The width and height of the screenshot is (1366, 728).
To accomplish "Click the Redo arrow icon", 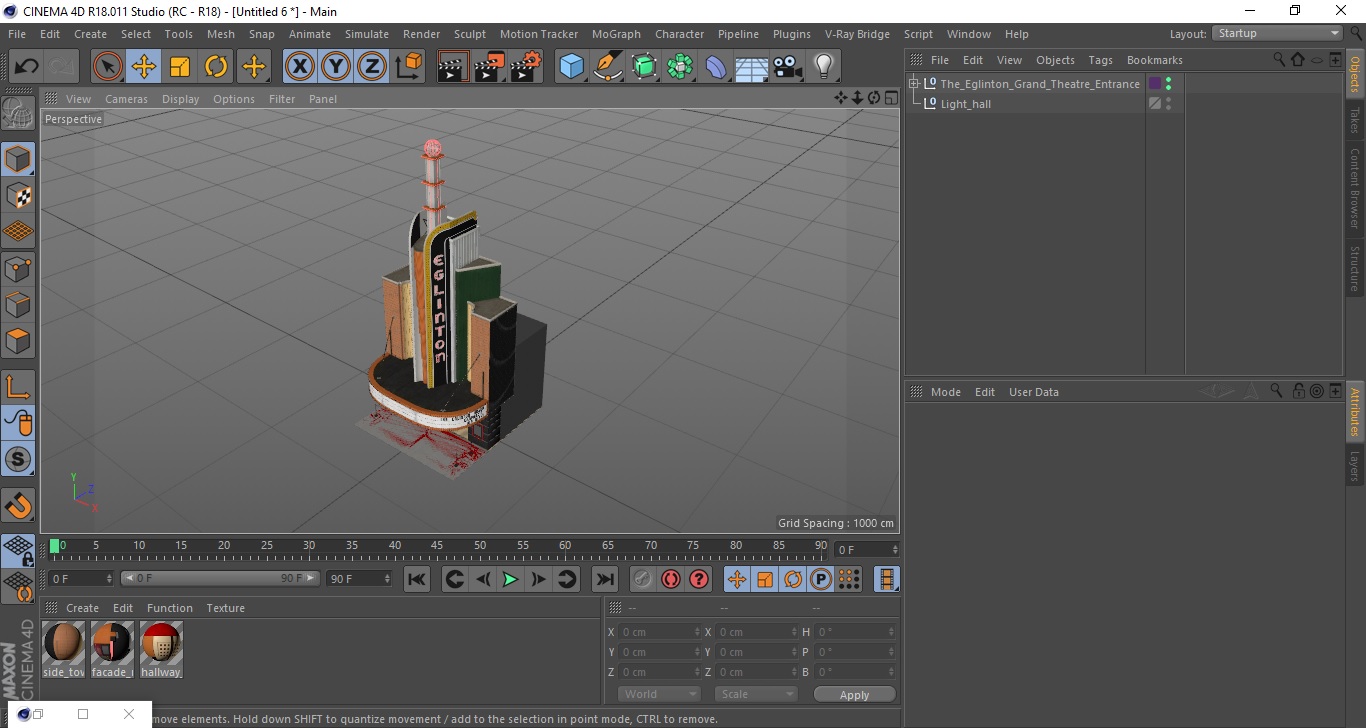I will coord(62,67).
